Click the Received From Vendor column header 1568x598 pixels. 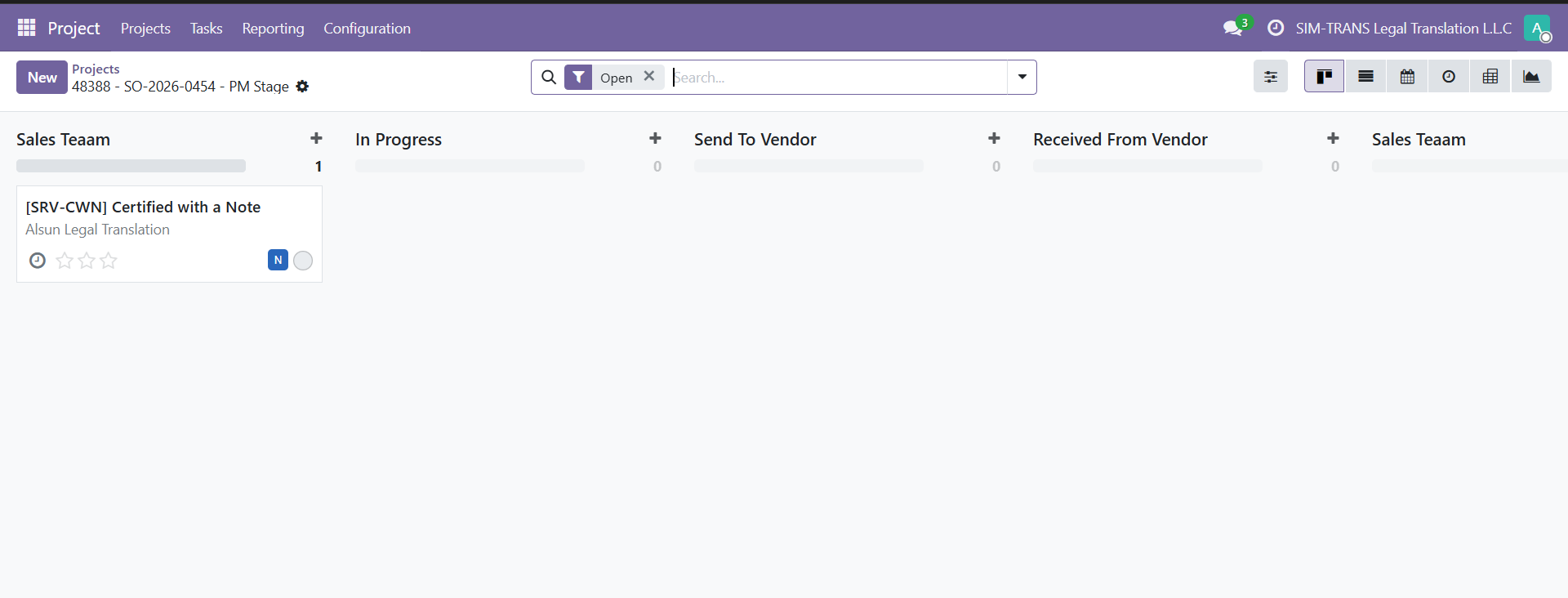tap(1120, 140)
